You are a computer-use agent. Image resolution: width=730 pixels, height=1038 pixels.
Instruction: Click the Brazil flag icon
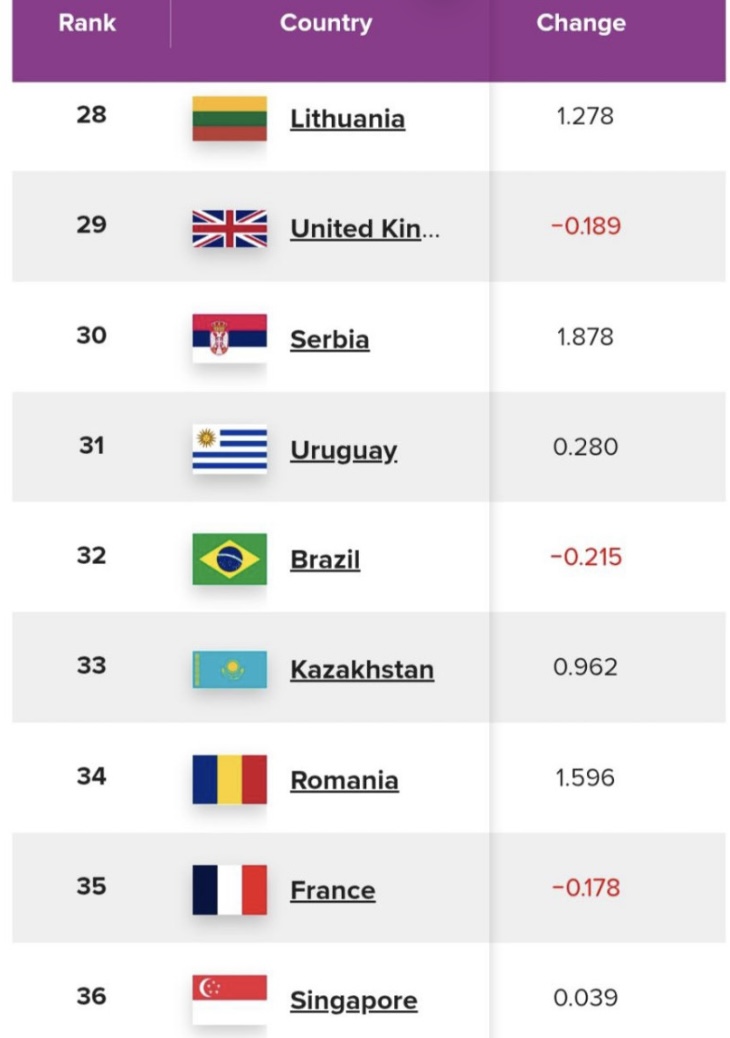point(229,559)
